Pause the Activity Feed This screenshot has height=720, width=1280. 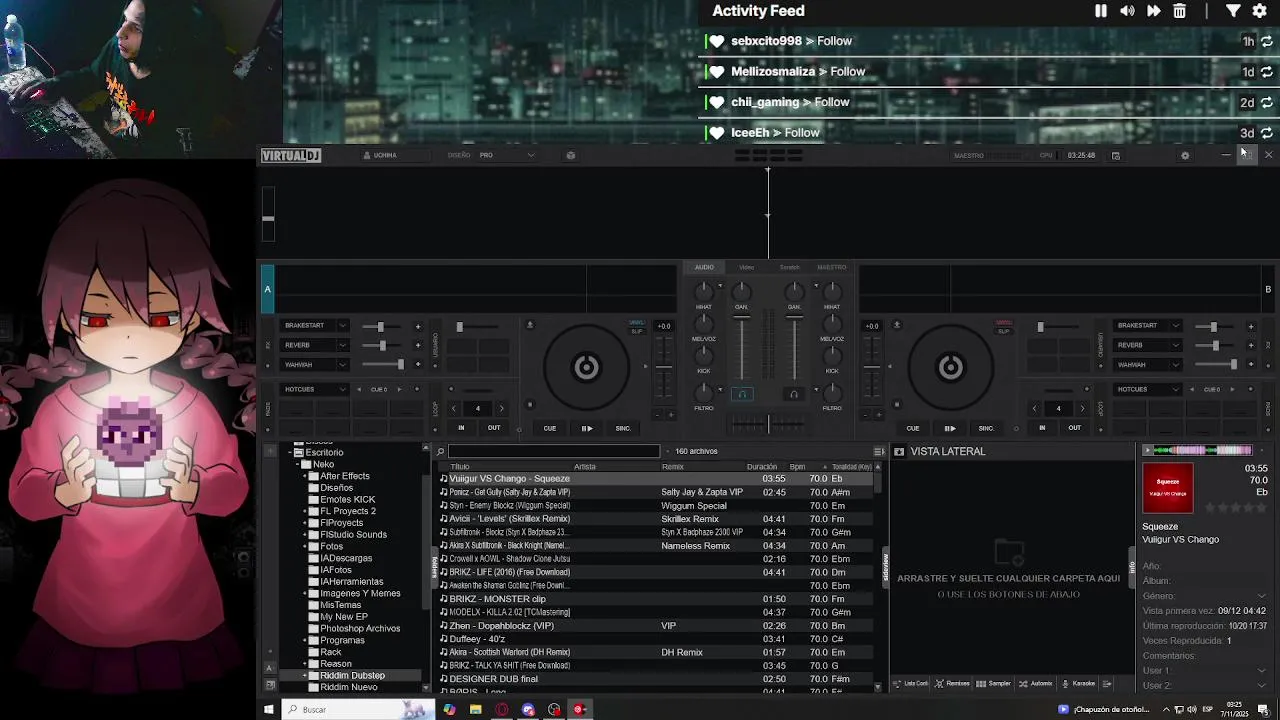(1101, 11)
